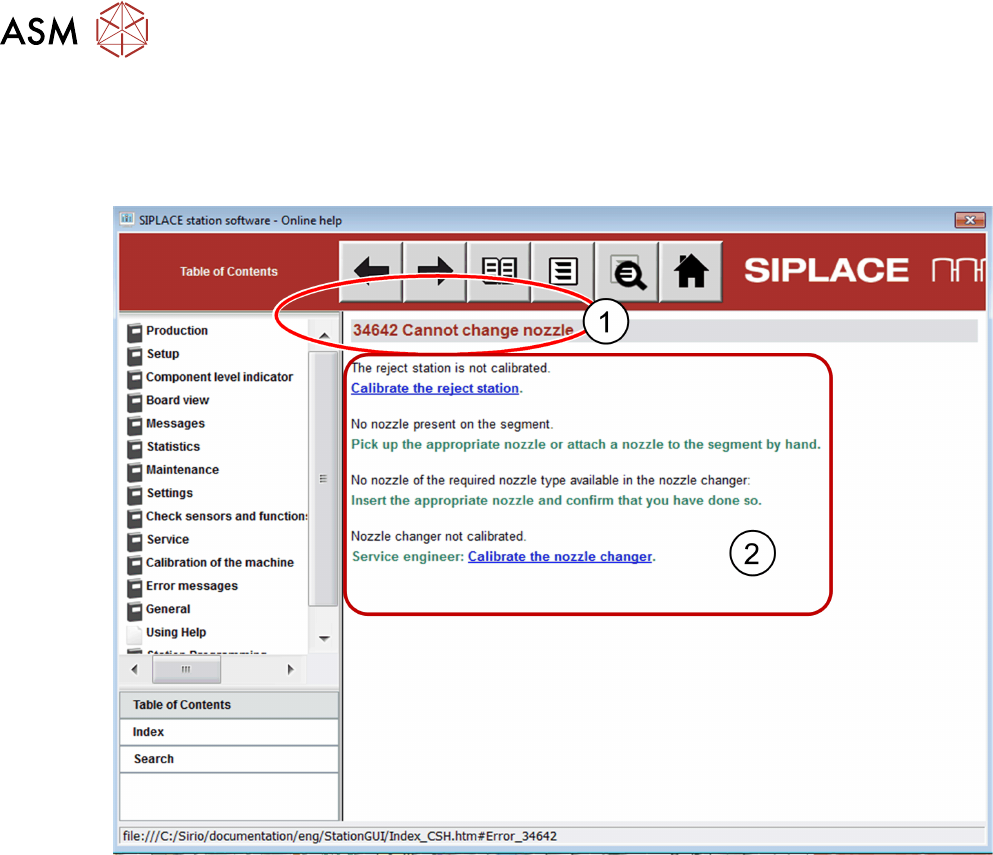
Task: Click the '34642 Cannot change nozzle' heading
Action: point(463,331)
